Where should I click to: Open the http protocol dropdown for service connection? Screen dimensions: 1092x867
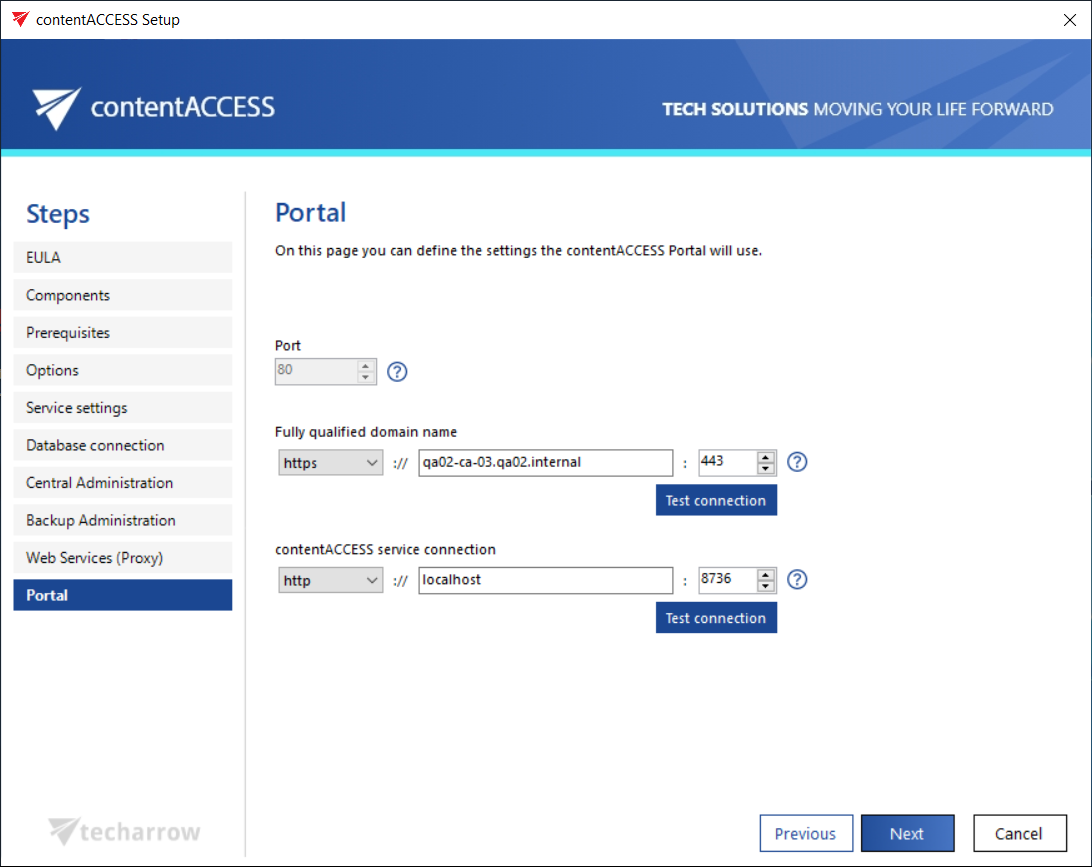point(330,580)
